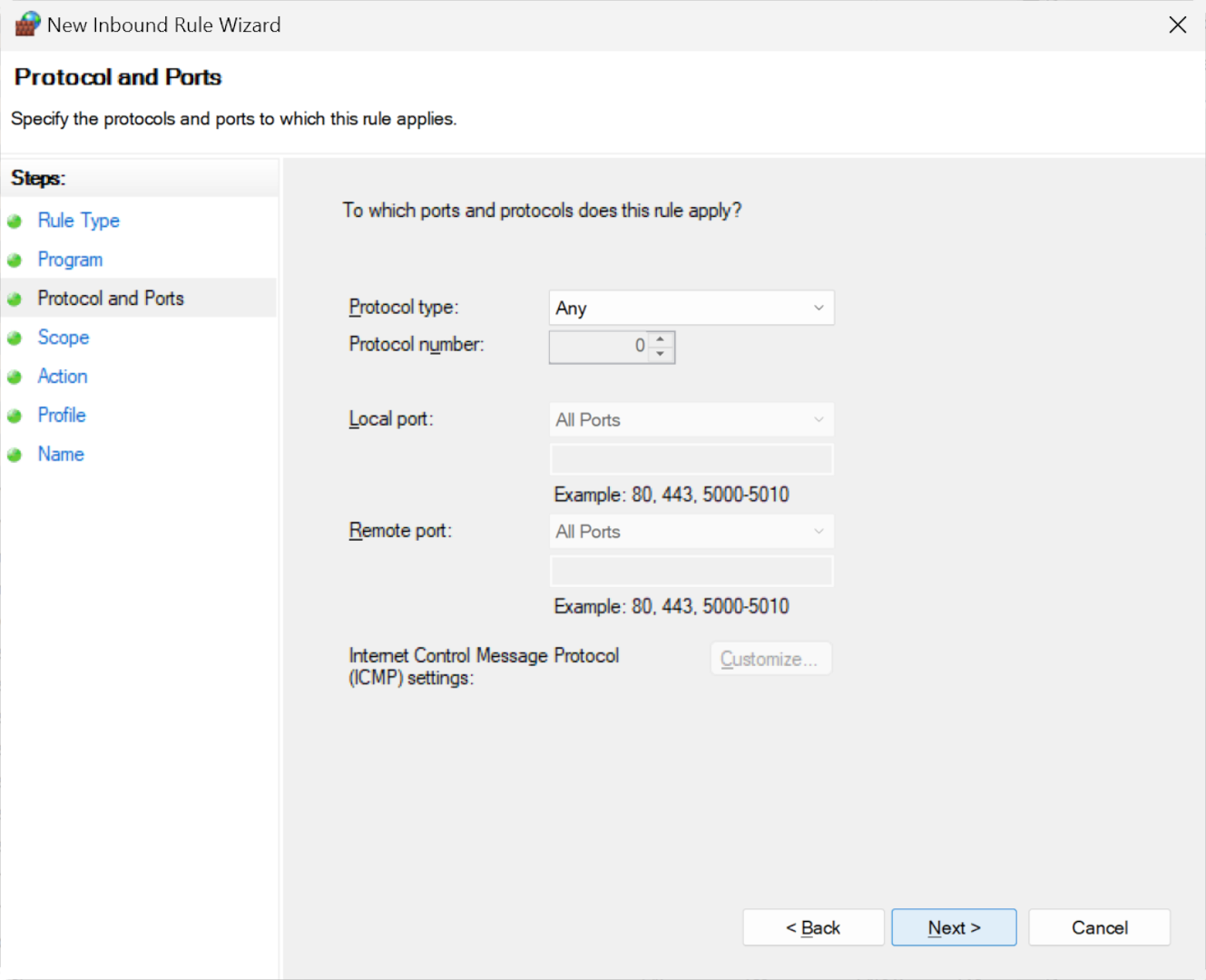Expand the Remote port dropdown
1206x980 pixels.
pyautogui.click(x=691, y=532)
